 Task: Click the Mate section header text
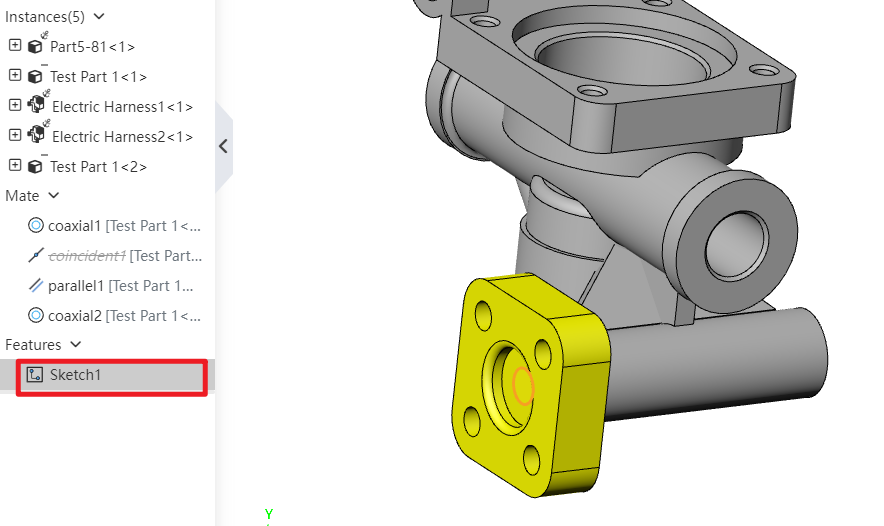click(22, 196)
